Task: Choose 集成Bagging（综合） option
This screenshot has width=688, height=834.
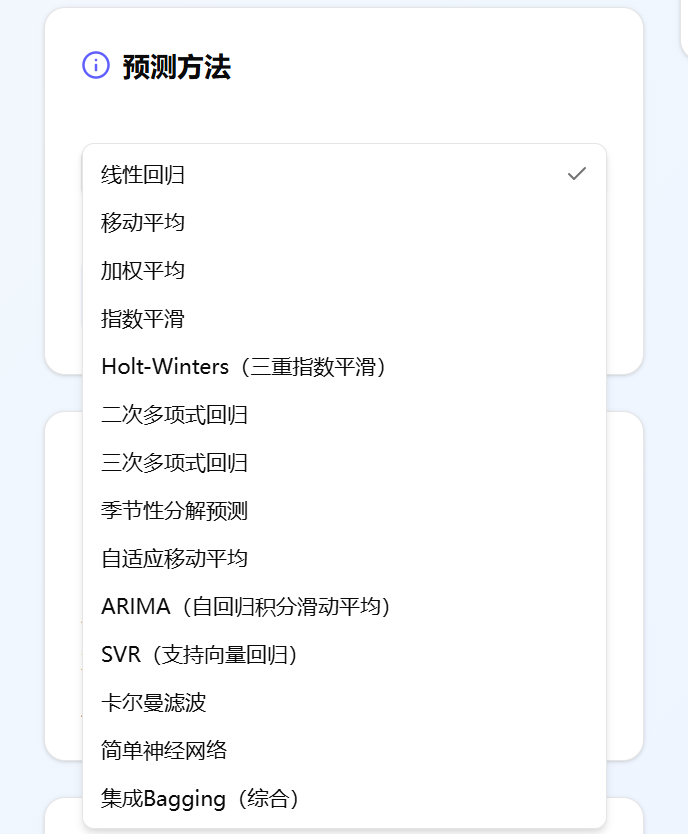Action: click(201, 798)
